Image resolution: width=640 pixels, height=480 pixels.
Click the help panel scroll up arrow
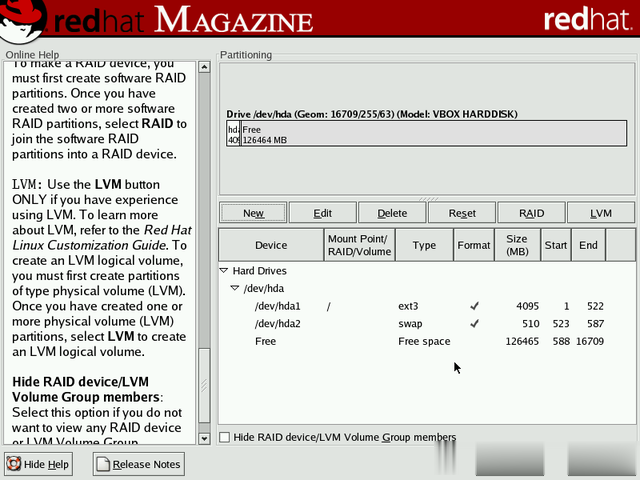tap(204, 67)
